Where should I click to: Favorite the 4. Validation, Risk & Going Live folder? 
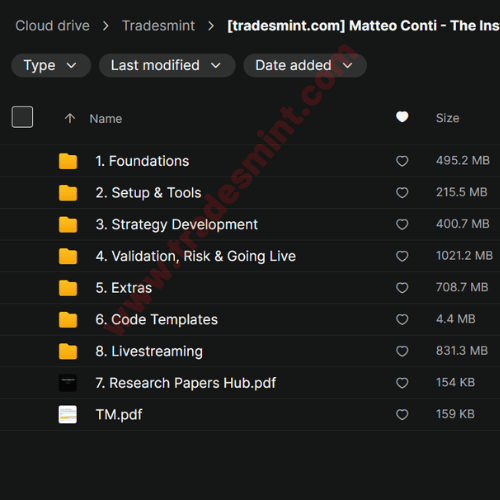click(402, 256)
